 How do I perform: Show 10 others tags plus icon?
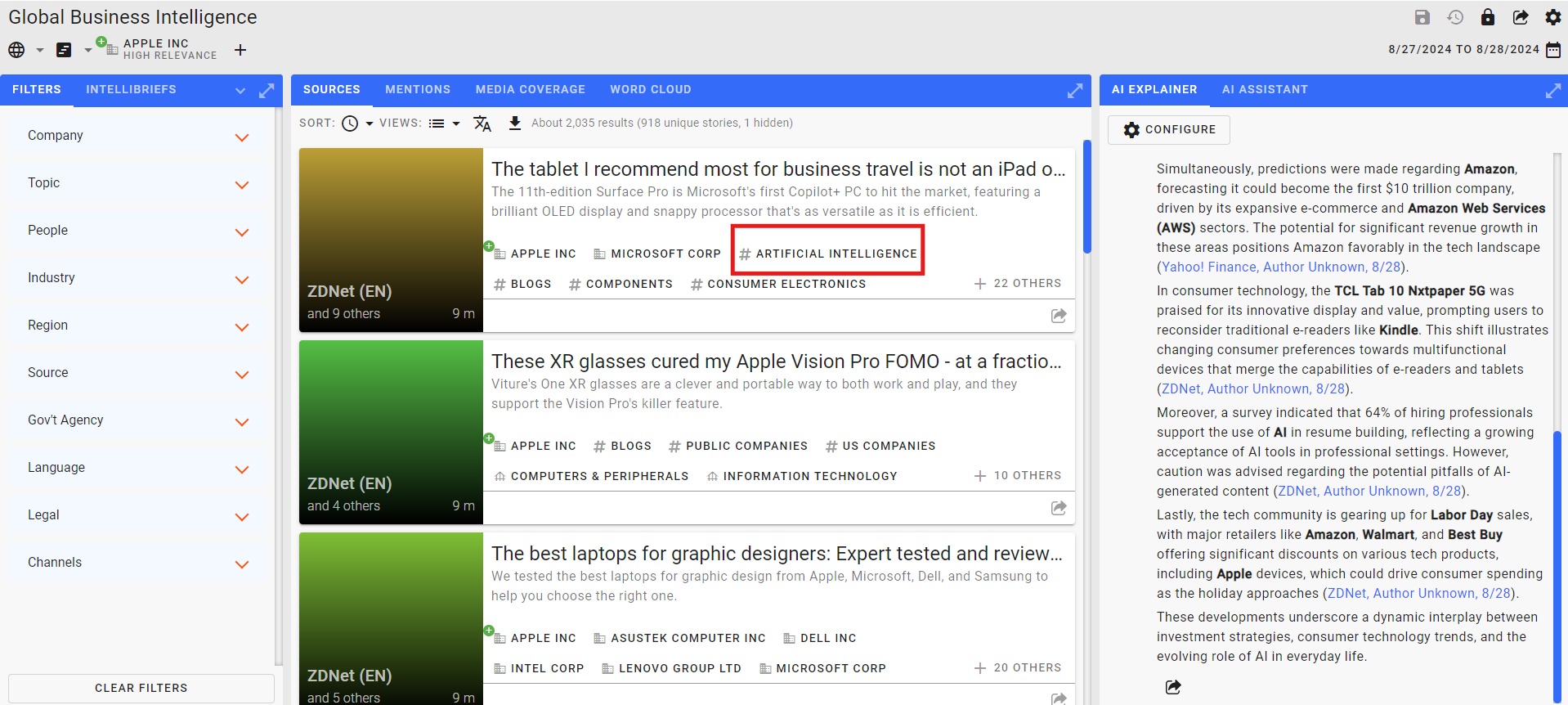(980, 476)
